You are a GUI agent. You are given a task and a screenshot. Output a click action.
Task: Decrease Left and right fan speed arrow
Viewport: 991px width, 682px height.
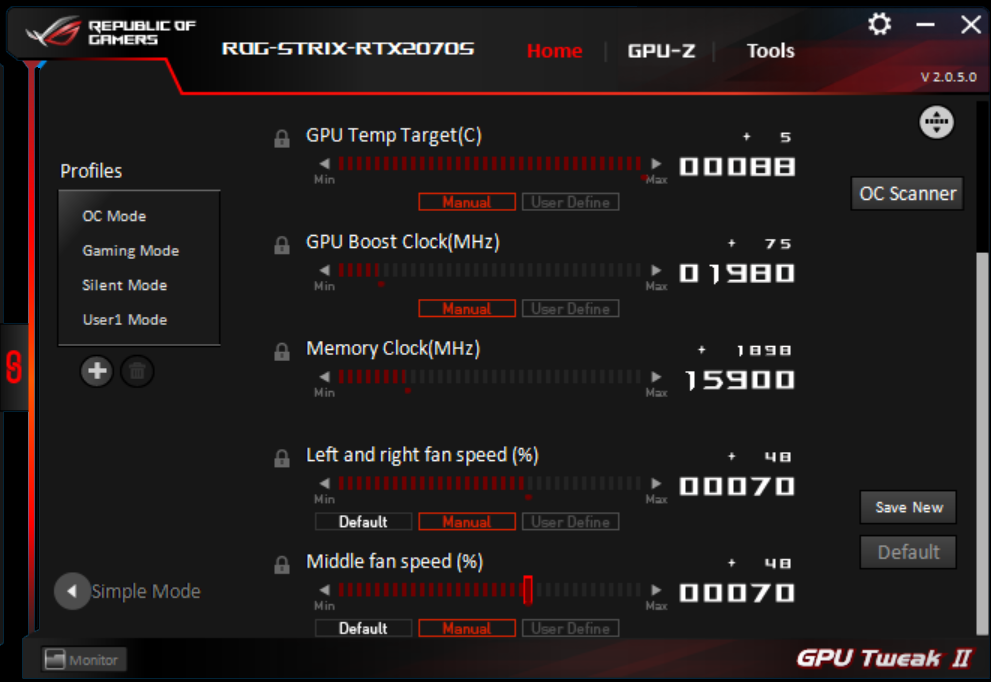click(324, 484)
